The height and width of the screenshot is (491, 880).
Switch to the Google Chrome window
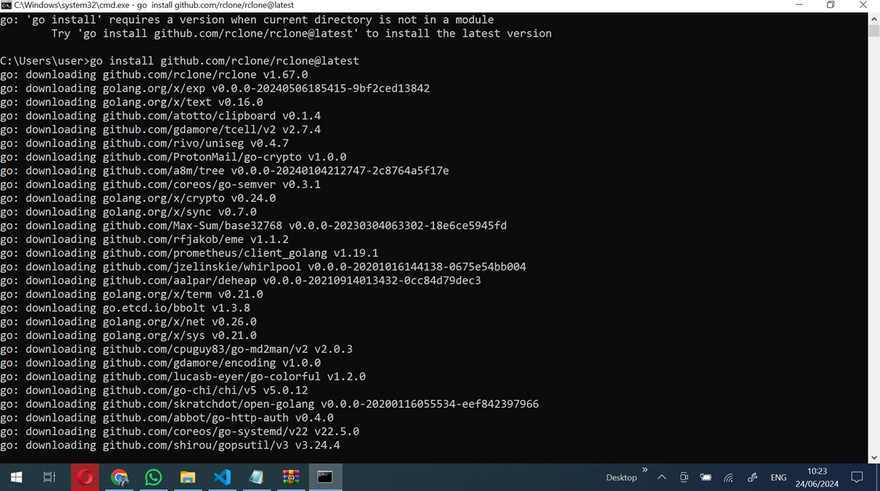coord(119,477)
